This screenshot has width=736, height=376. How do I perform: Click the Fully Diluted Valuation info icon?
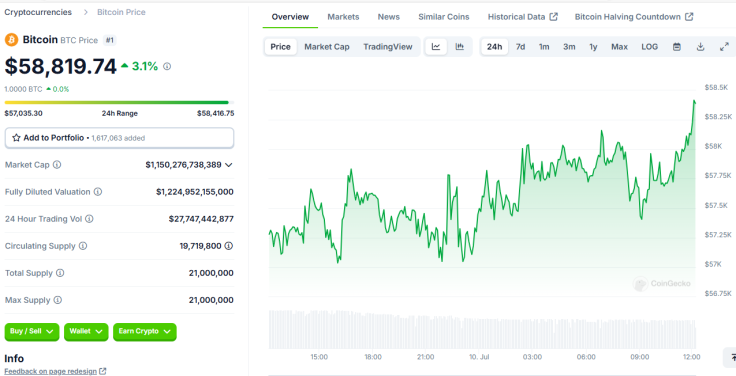[x=98, y=192]
